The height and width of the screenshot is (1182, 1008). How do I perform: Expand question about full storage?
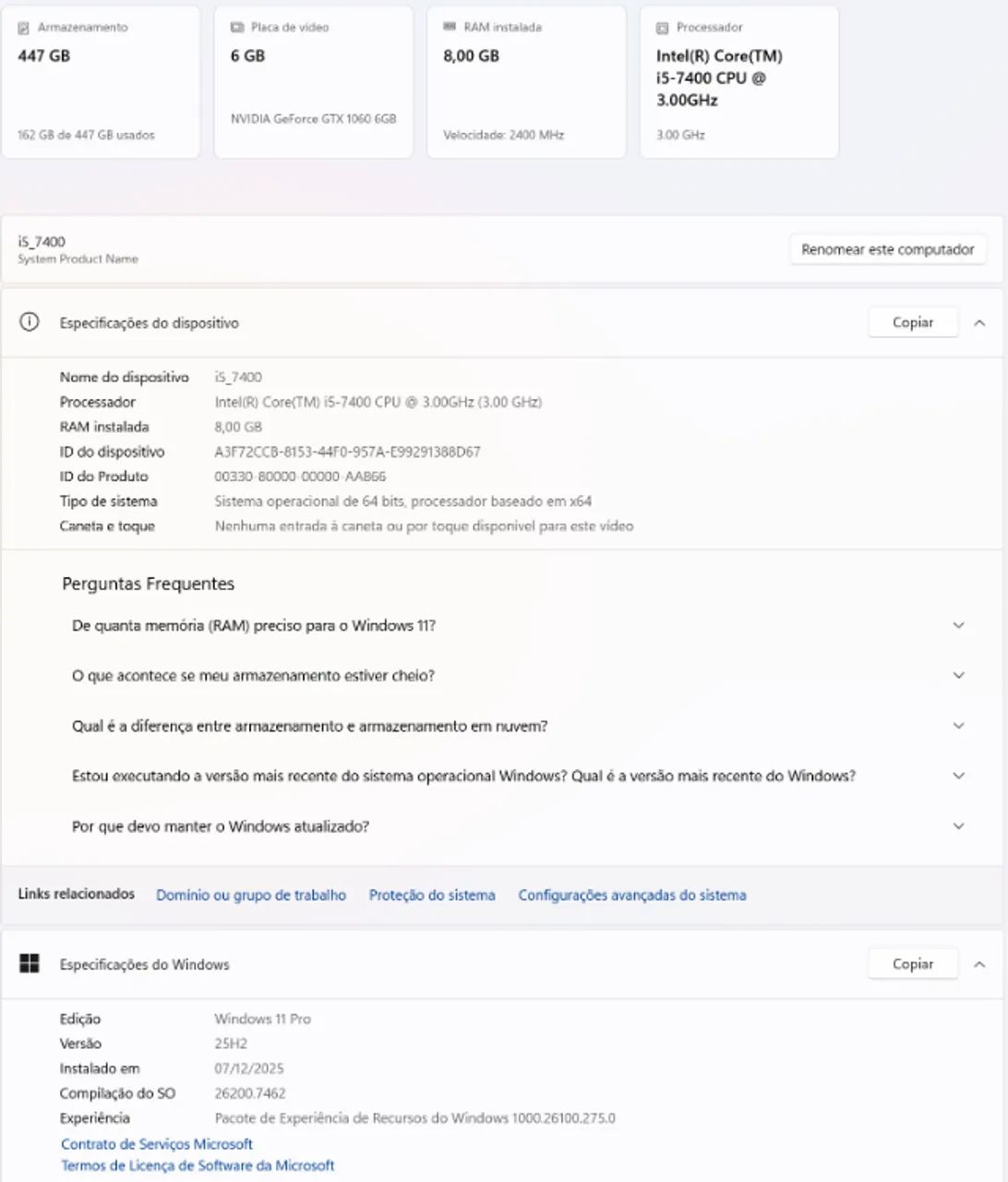pyautogui.click(x=958, y=676)
